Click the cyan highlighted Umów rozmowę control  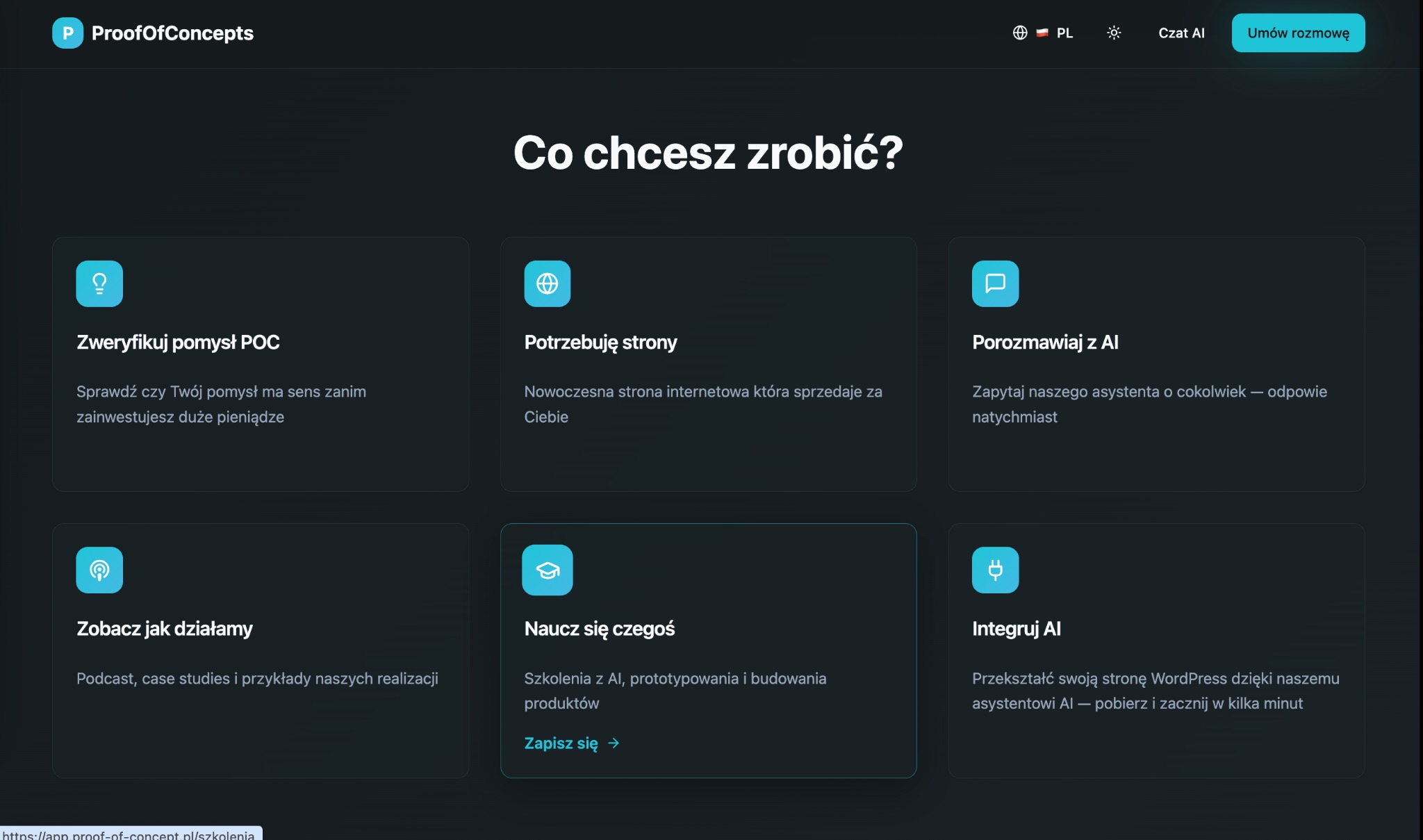pos(1298,32)
